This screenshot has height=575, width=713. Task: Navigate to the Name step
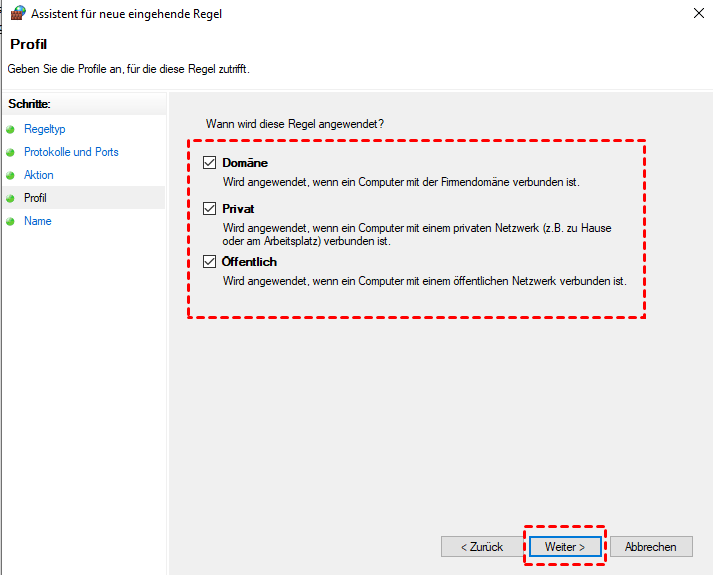click(x=38, y=221)
